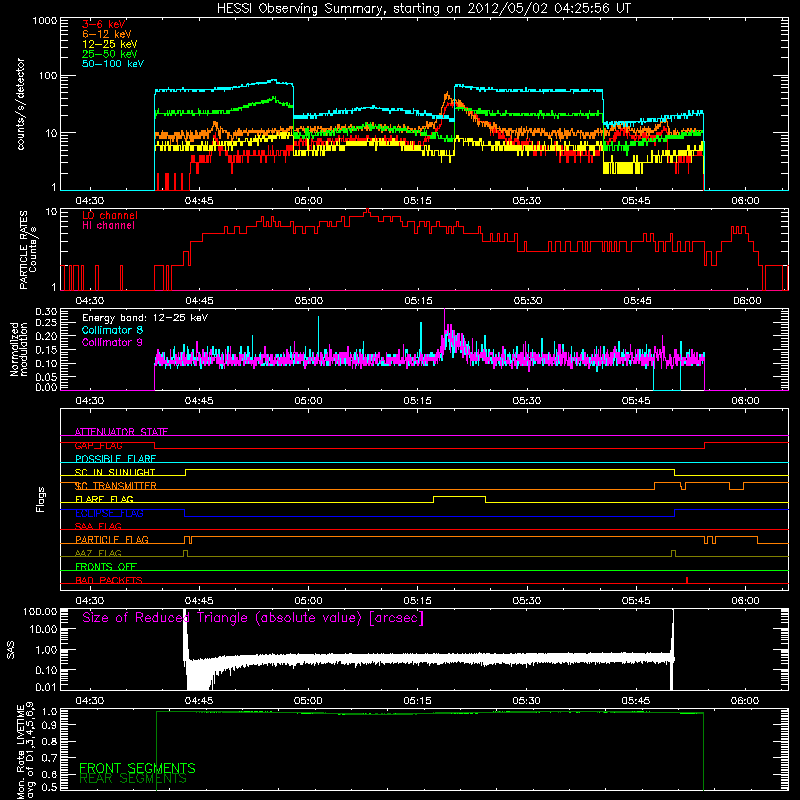Click the raised FLARE_FLAG step on its timeline
The width and height of the screenshot is (800, 800).
(x=459, y=497)
